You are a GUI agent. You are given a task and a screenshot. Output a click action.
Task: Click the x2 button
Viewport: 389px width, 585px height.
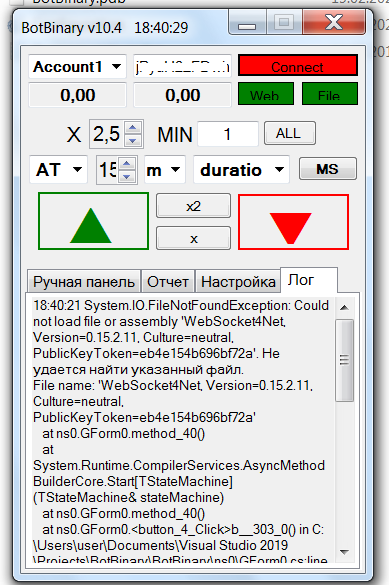(193, 206)
